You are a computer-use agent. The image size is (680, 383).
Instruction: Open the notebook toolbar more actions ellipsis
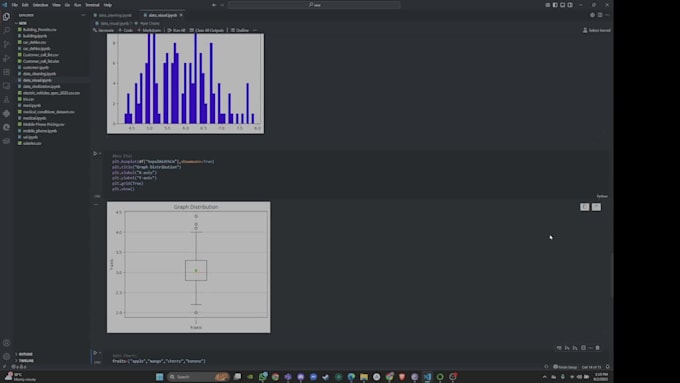tap(255, 30)
